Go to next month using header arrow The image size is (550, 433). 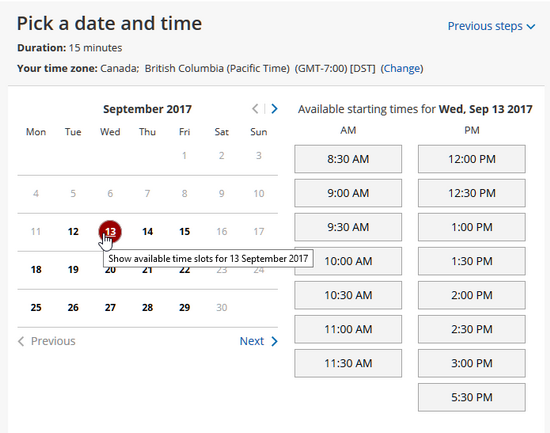[x=274, y=109]
